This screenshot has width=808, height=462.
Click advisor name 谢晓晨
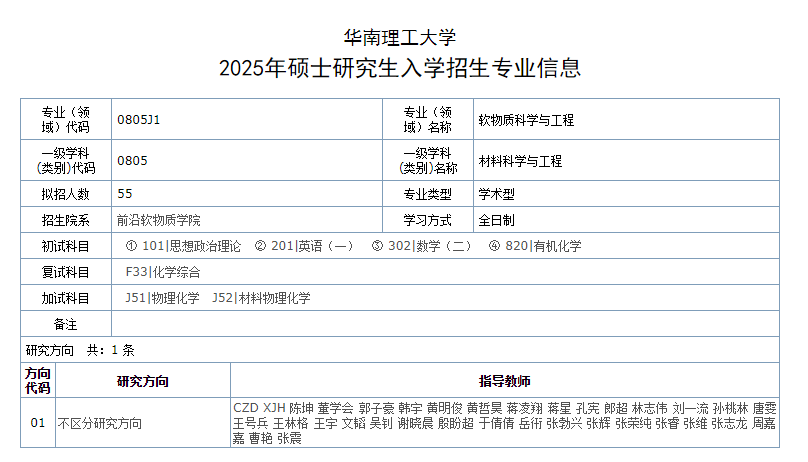point(416,423)
